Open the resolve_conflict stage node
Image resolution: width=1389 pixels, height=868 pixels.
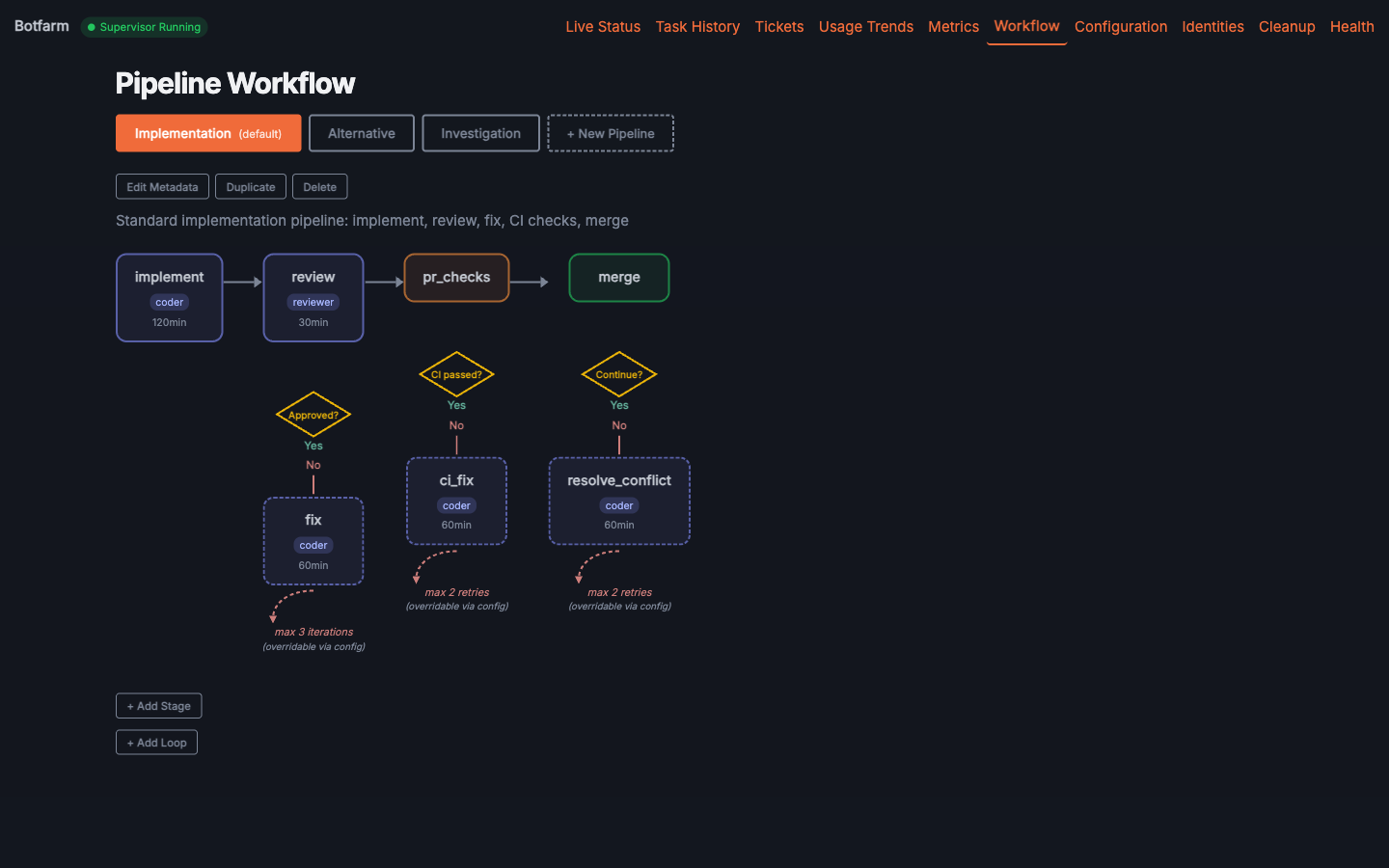point(618,501)
